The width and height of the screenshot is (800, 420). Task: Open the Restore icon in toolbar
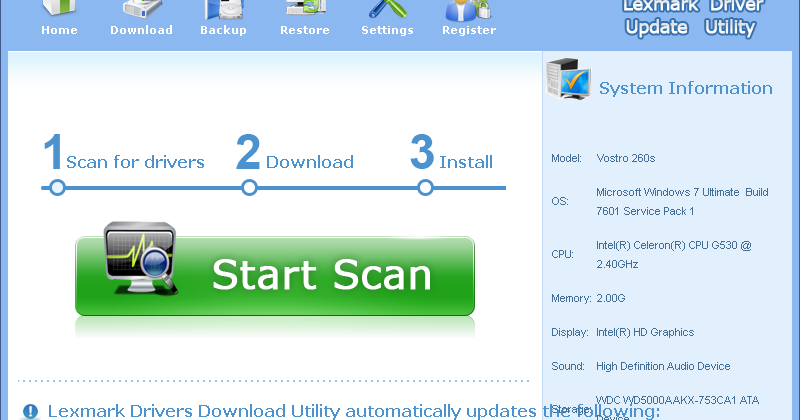pyautogui.click(x=306, y=8)
